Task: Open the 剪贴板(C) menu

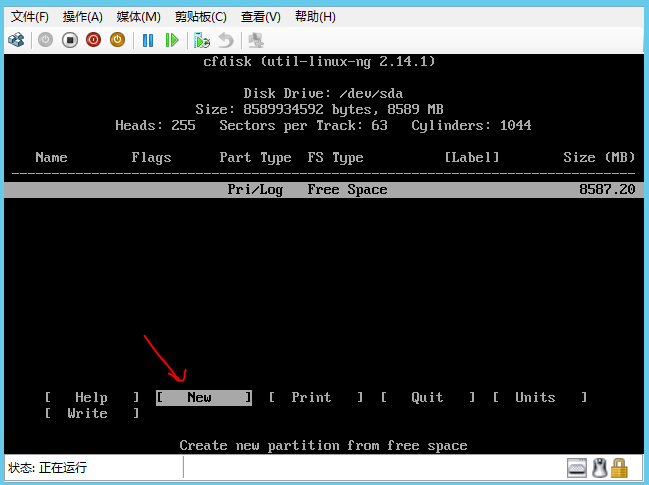Action: (x=200, y=17)
